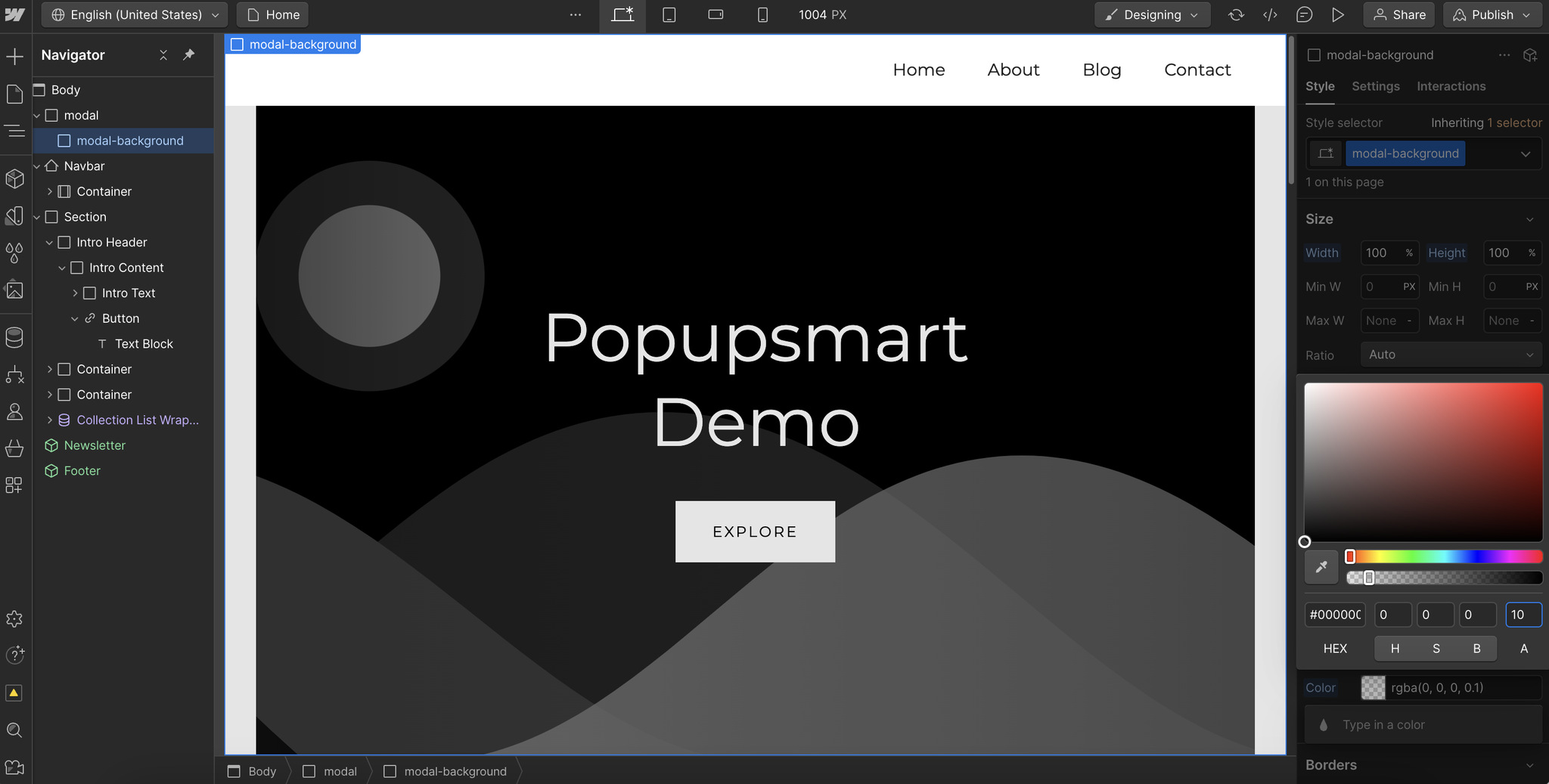Open the video tutorials icon
1549x784 pixels.
pyautogui.click(x=15, y=767)
